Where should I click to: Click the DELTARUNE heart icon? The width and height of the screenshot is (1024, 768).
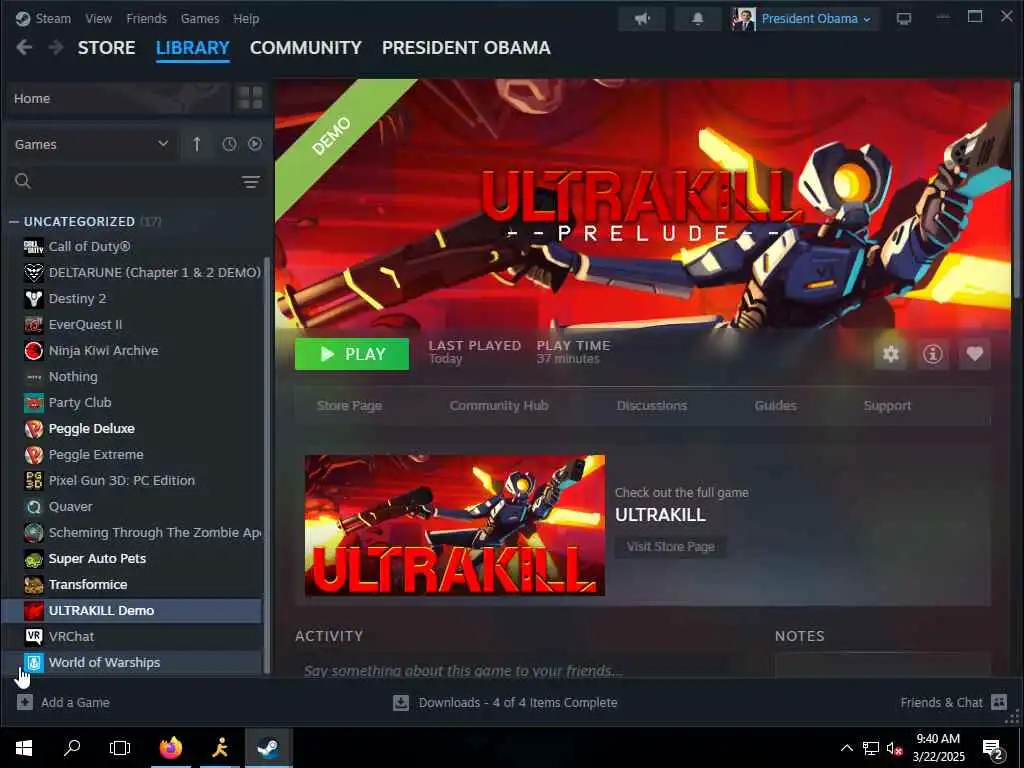34,272
